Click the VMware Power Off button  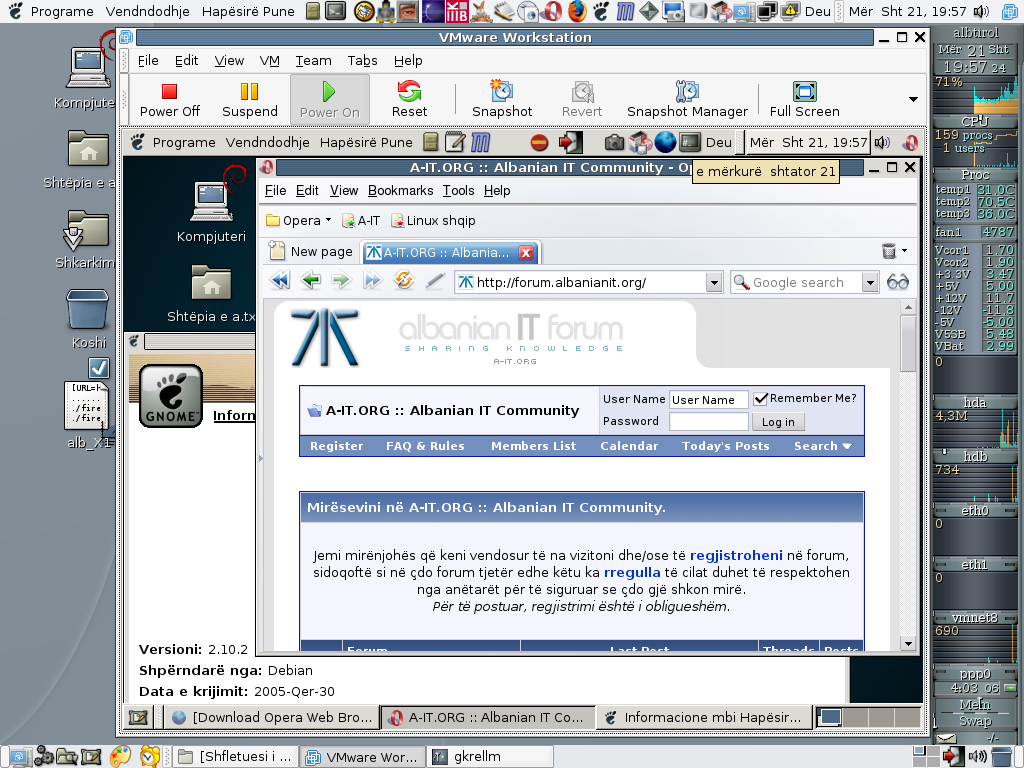pyautogui.click(x=170, y=99)
